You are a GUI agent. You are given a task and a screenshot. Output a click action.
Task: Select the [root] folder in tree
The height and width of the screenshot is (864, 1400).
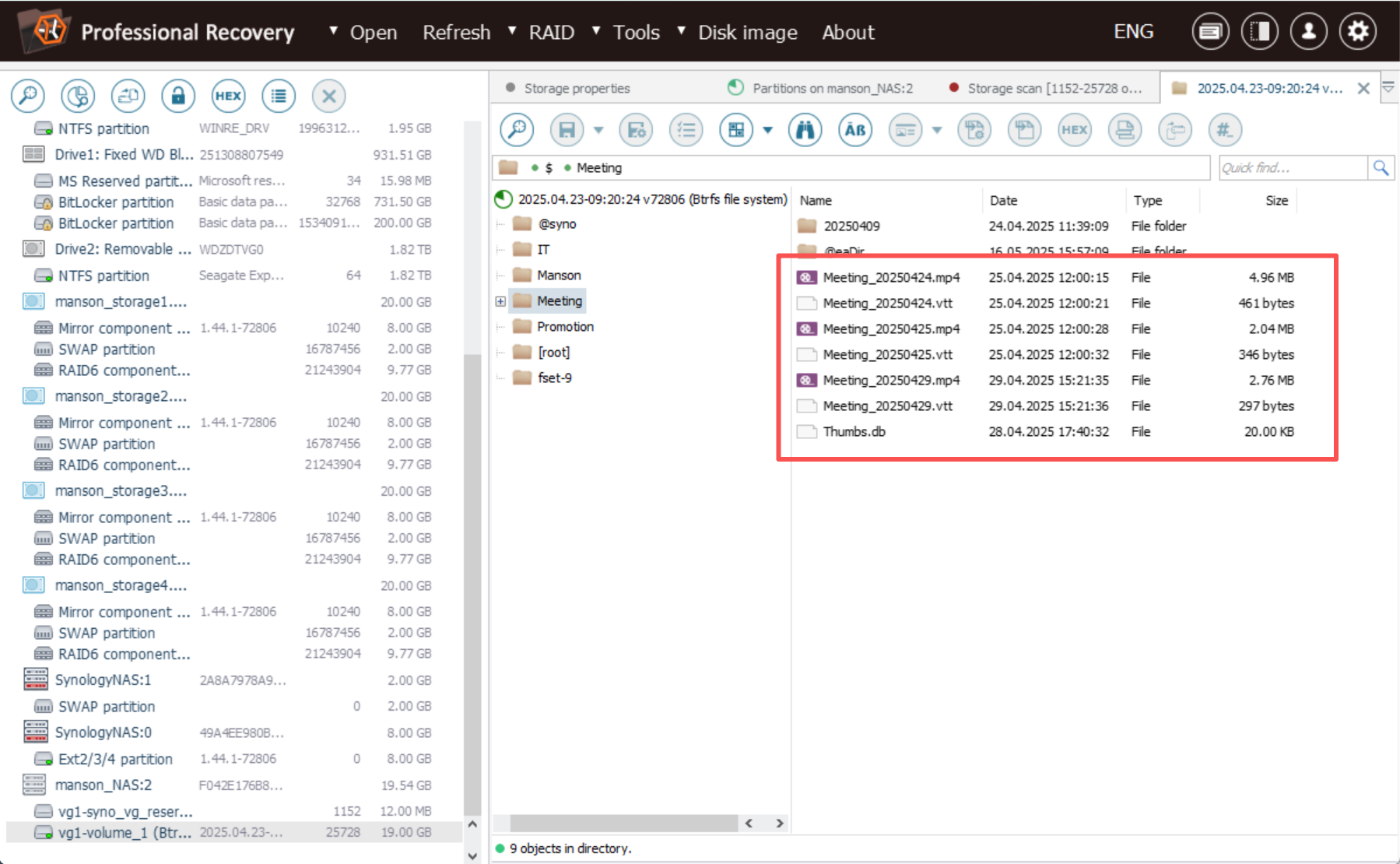click(553, 353)
